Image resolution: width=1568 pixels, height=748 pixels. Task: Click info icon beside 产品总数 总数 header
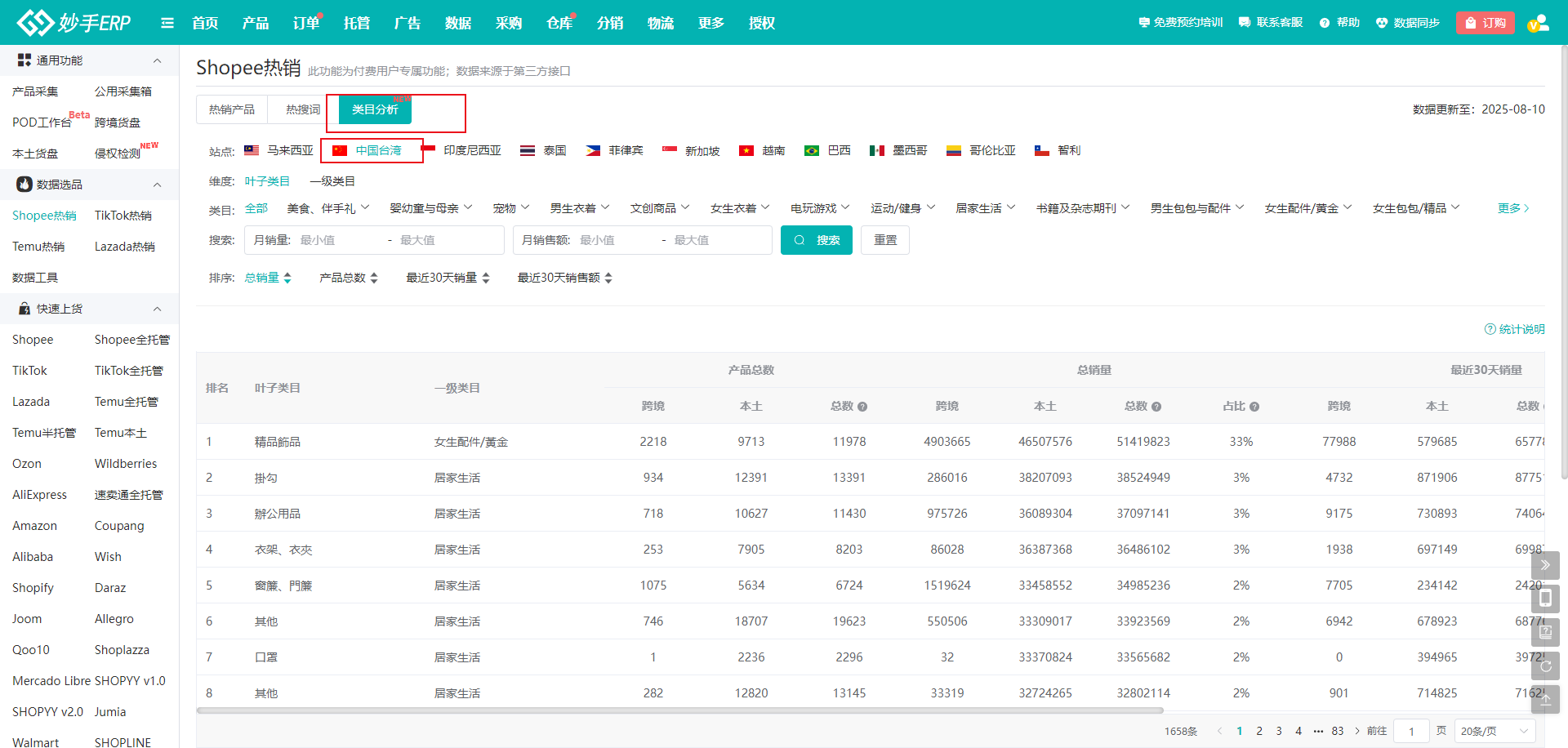[x=862, y=407]
